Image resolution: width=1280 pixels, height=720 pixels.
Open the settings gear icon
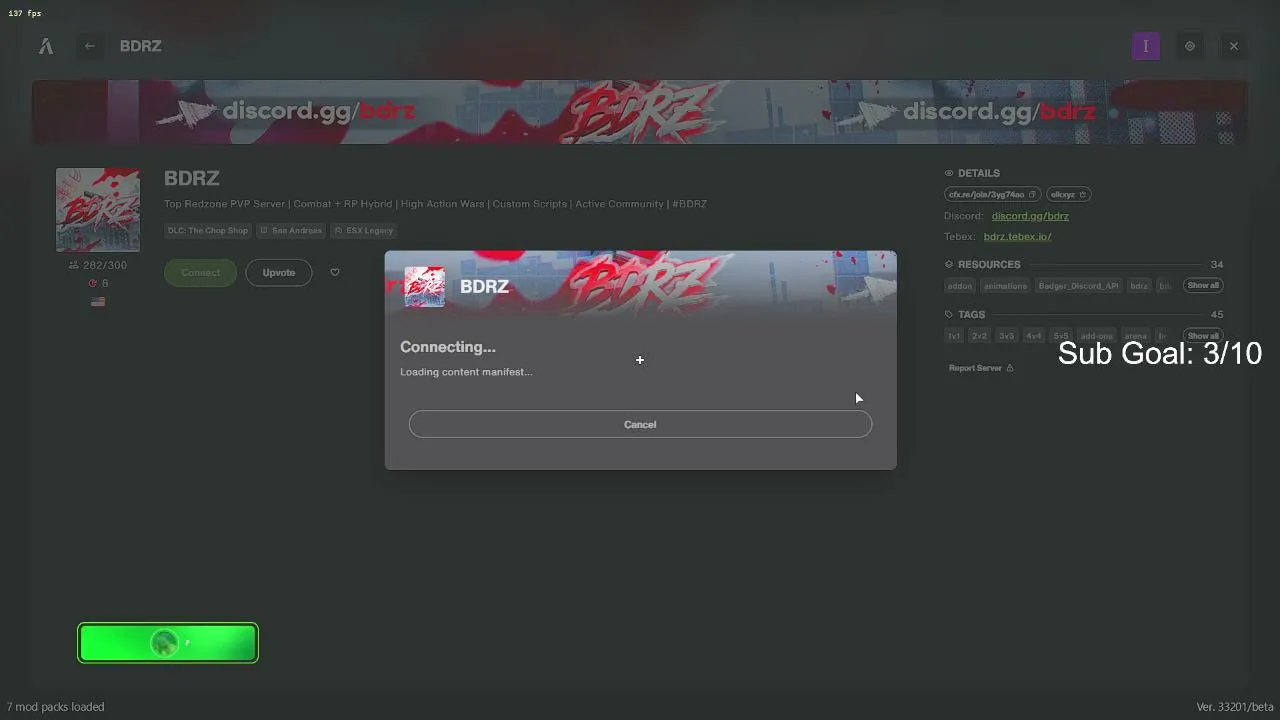pyautogui.click(x=1190, y=46)
